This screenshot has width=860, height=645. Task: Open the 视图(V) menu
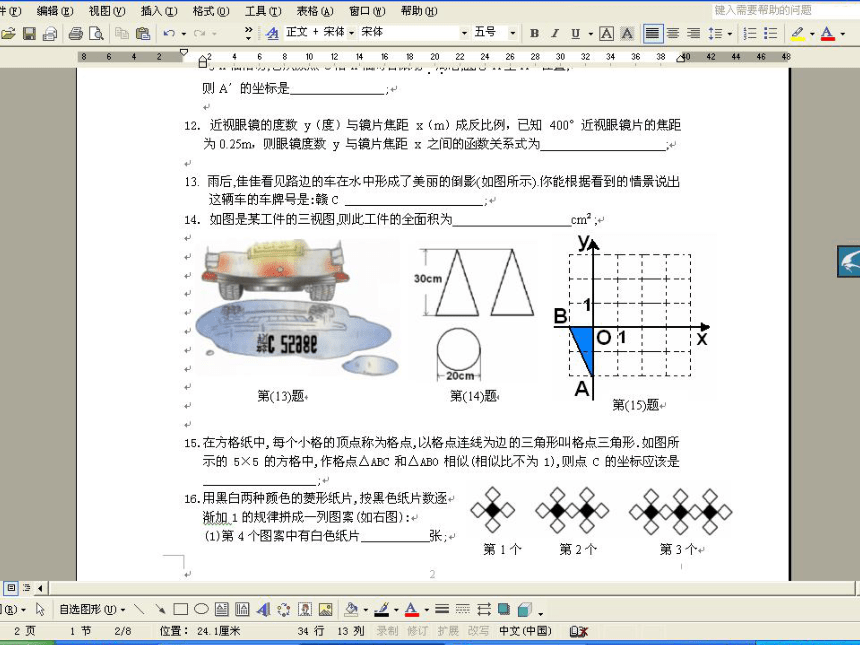107,11
